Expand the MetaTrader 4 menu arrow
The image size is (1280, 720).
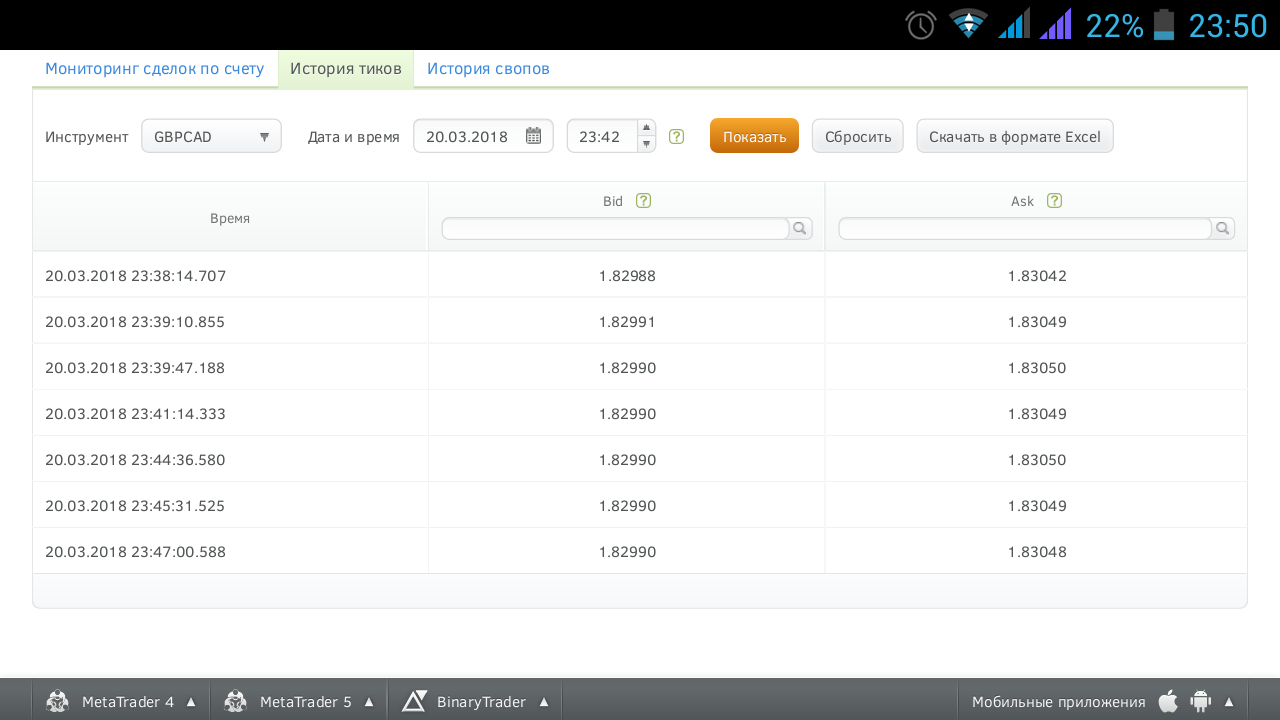tap(191, 702)
